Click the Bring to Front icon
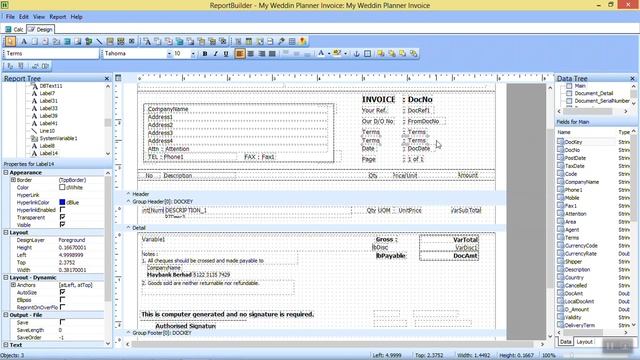Image resolution: width=640 pixels, height=360 pixels. [x=381, y=53]
